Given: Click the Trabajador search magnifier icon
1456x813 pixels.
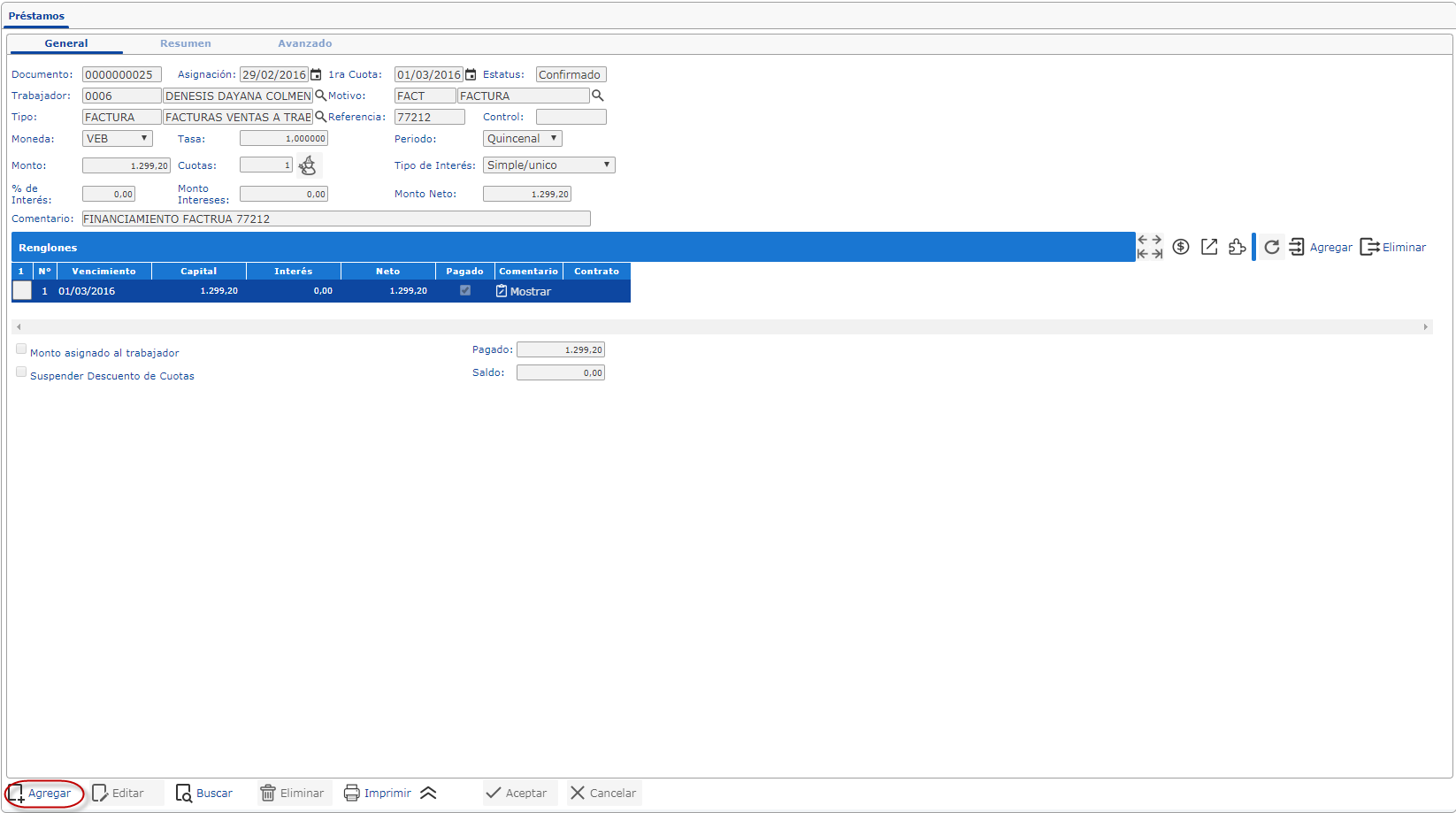Looking at the screenshot, I should 320,96.
